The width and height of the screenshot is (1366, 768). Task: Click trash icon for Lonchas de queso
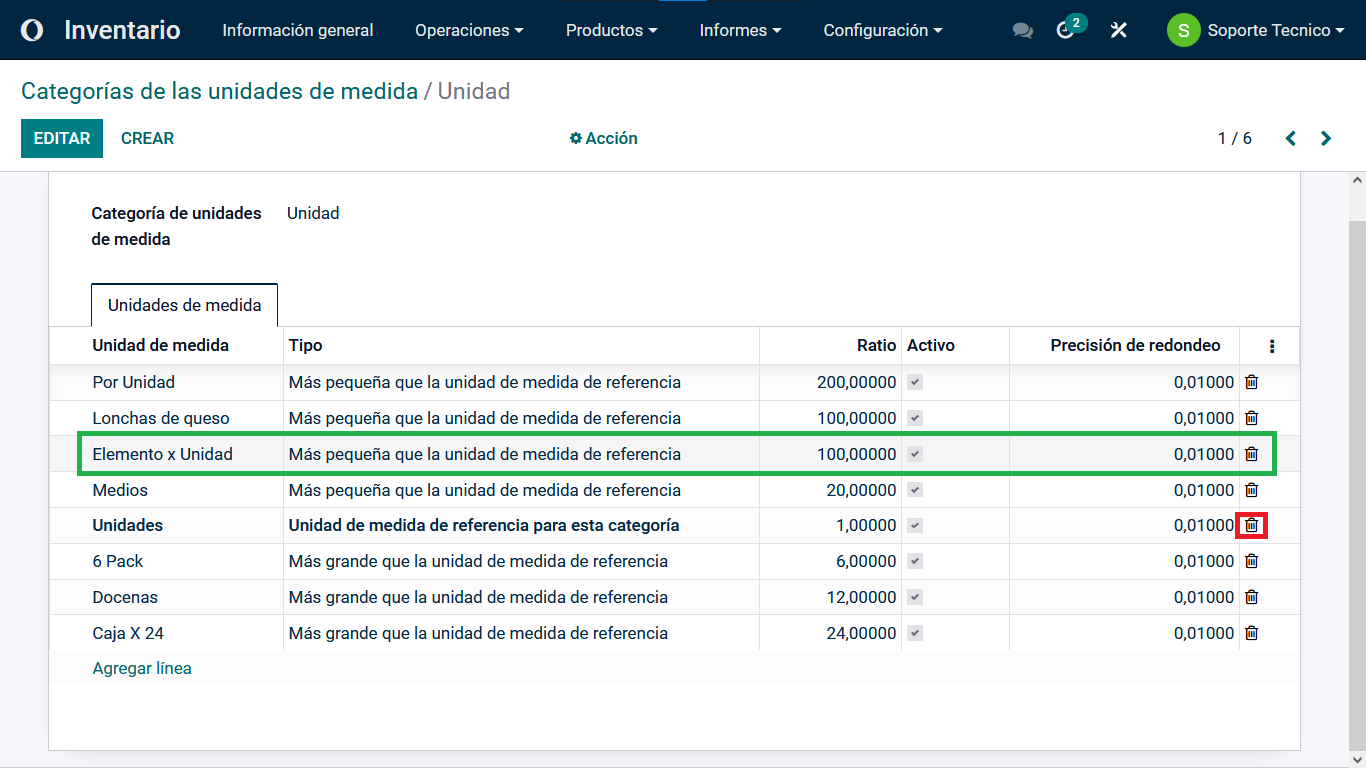[x=1251, y=418]
